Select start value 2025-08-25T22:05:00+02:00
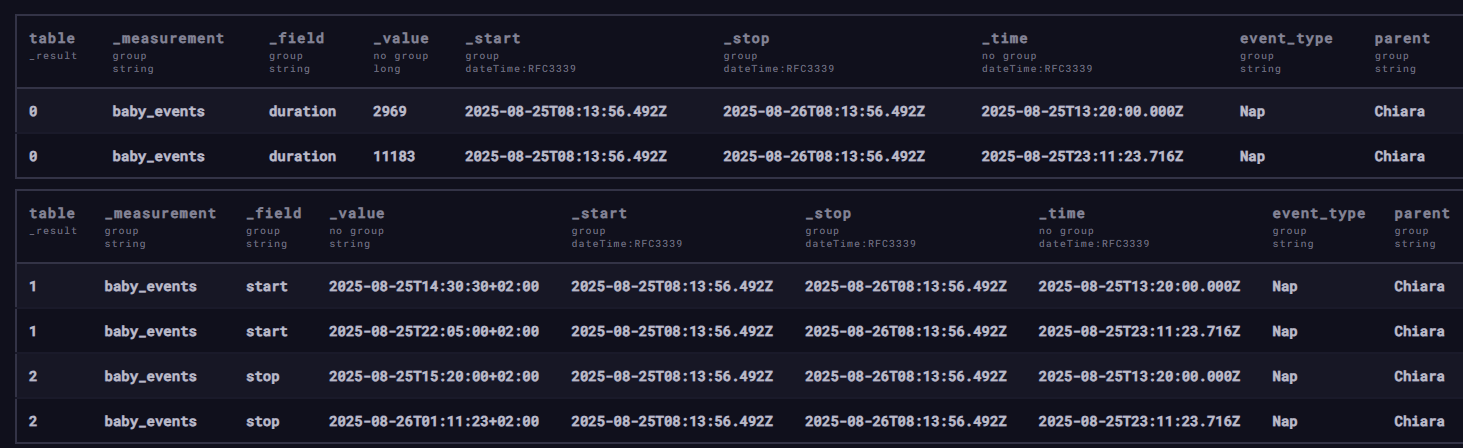Image resolution: width=1463 pixels, height=448 pixels. point(434,331)
